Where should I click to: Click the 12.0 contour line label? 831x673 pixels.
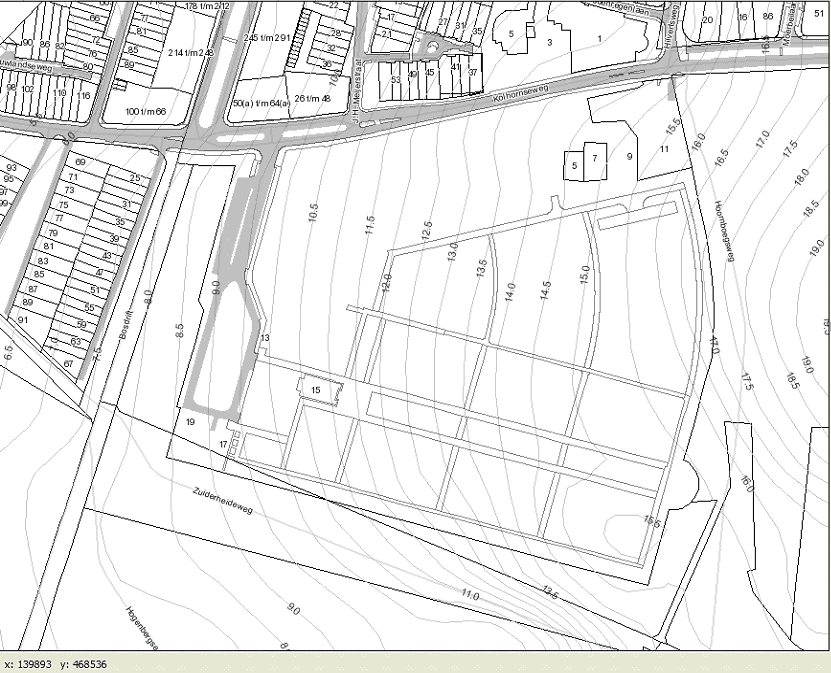coord(387,283)
